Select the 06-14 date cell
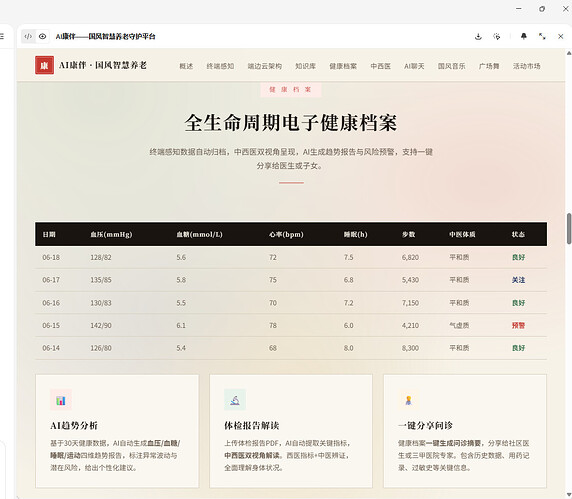Image resolution: width=572 pixels, height=499 pixels. (x=51, y=348)
